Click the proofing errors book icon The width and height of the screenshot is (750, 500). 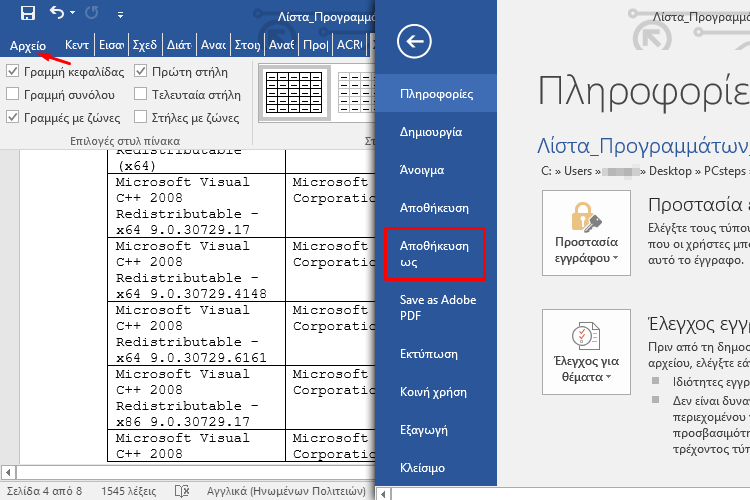[x=182, y=491]
